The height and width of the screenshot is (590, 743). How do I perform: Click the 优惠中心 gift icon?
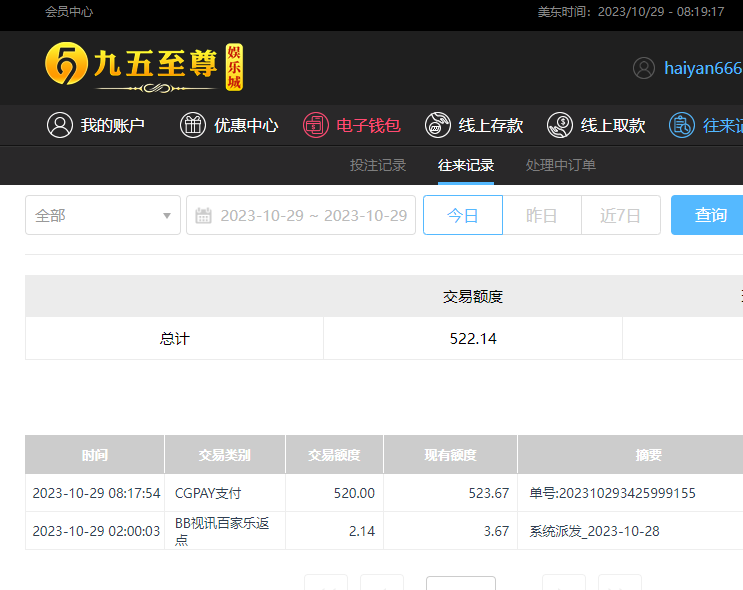[193, 125]
